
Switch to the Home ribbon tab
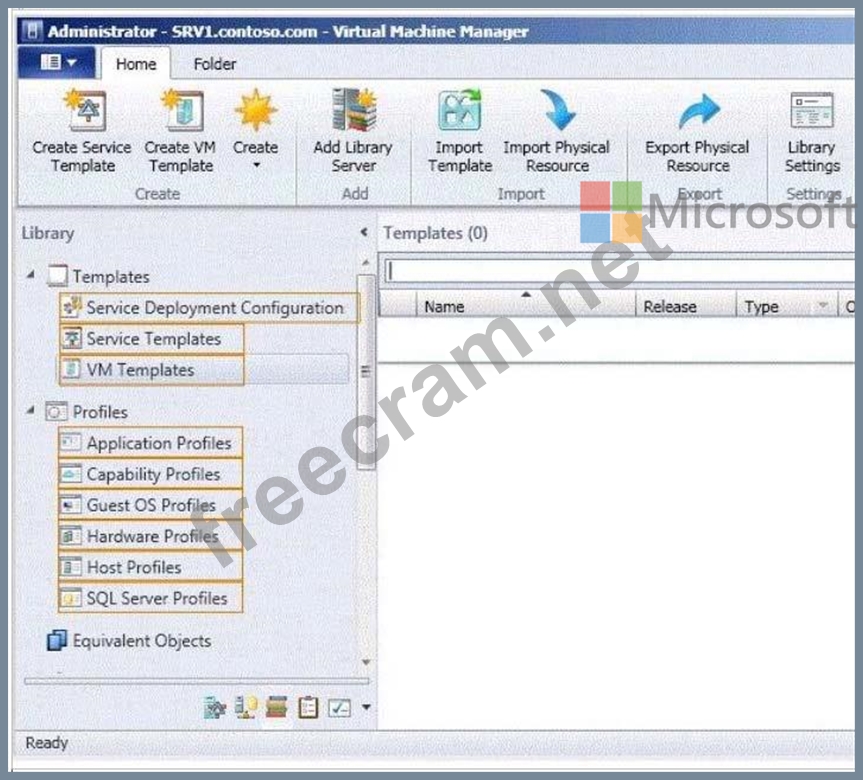point(136,64)
